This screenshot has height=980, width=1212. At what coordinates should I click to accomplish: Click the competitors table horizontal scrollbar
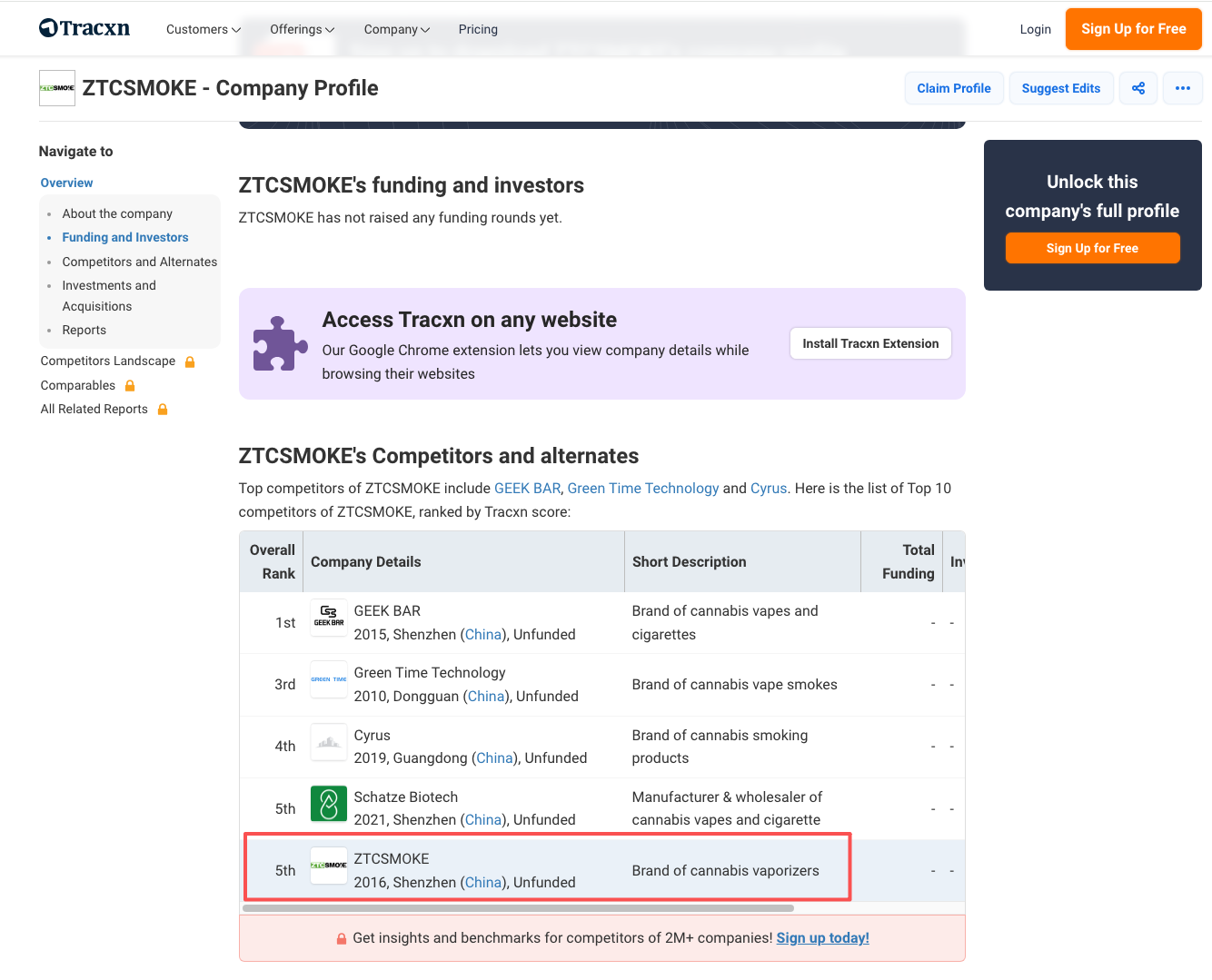tap(518, 908)
